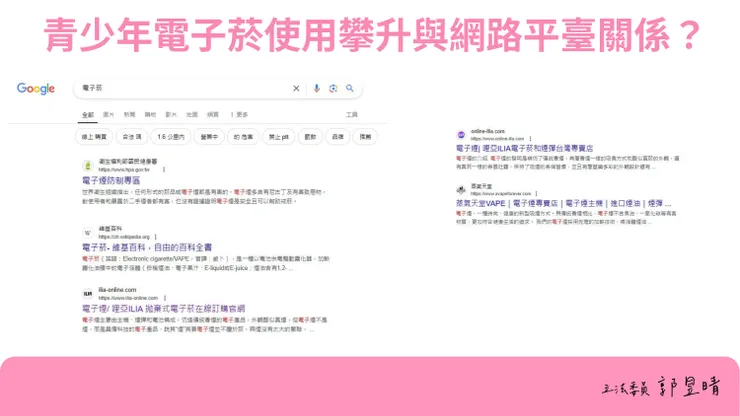This screenshot has width=740, height=416.
Task: Click the blue magnifier search icon
Action: [350, 88]
